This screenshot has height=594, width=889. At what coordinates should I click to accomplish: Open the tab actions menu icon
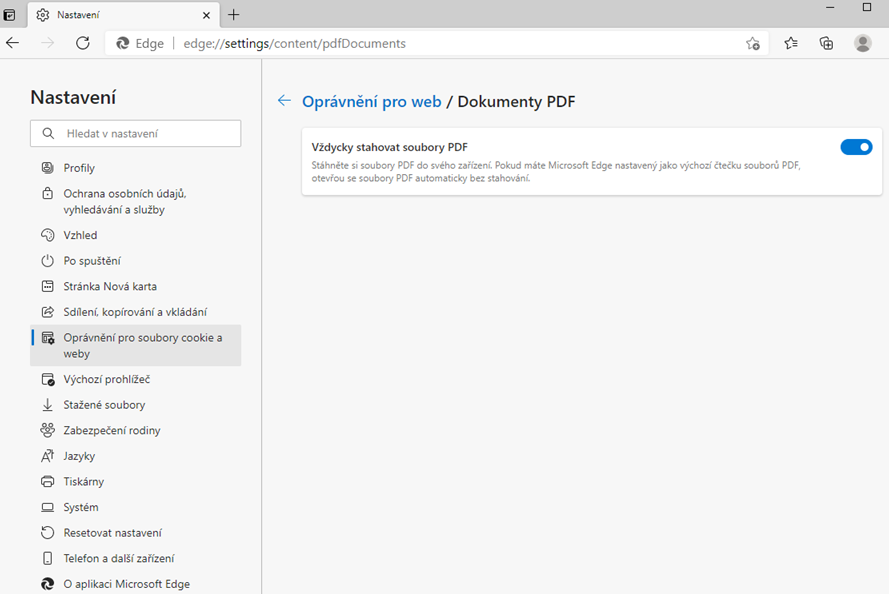pyautogui.click(x=9, y=15)
